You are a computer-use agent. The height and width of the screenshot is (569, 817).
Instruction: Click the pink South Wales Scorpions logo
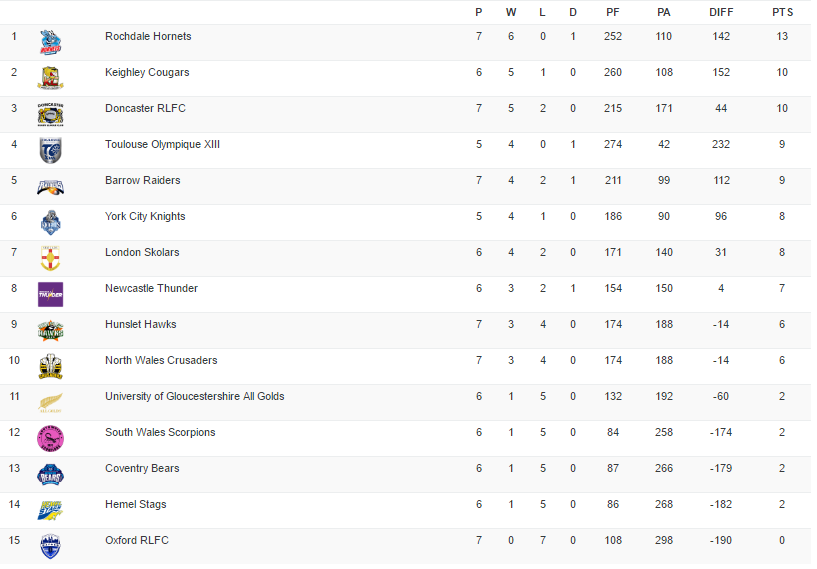51,438
